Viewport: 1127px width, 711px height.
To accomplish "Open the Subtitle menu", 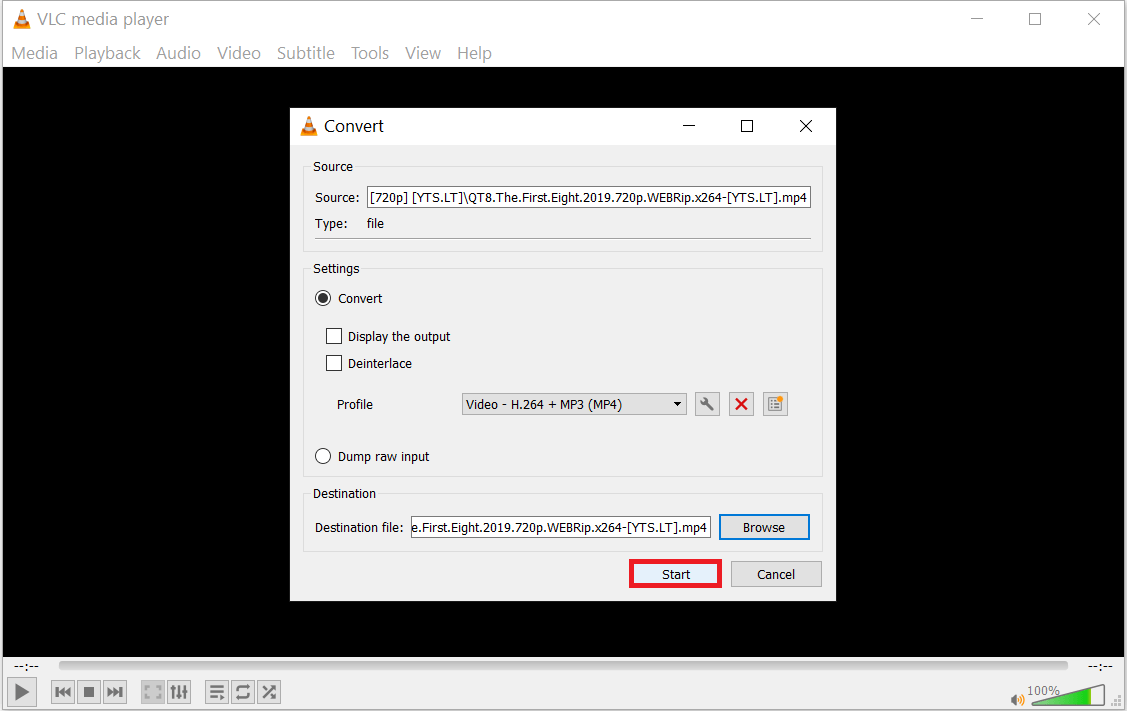I will (x=305, y=53).
